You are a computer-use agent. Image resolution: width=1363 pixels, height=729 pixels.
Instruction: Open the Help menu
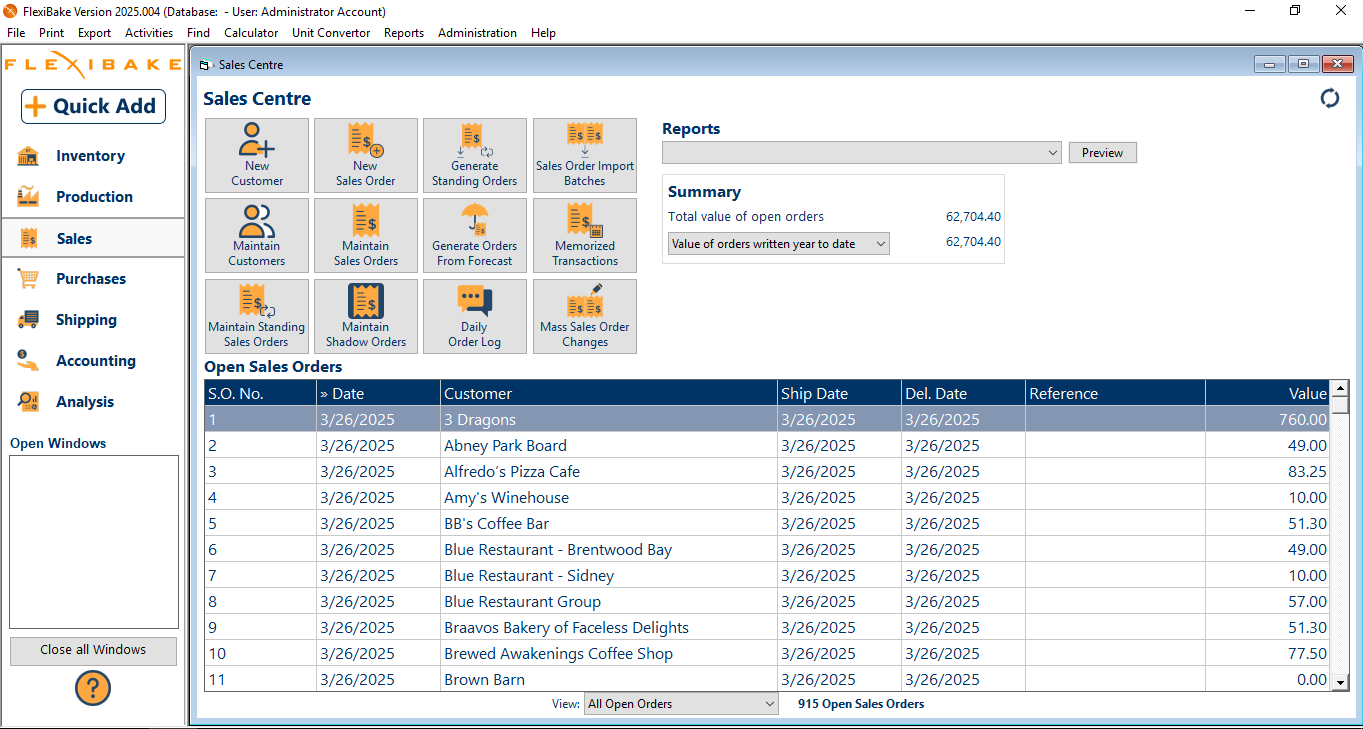tap(543, 33)
